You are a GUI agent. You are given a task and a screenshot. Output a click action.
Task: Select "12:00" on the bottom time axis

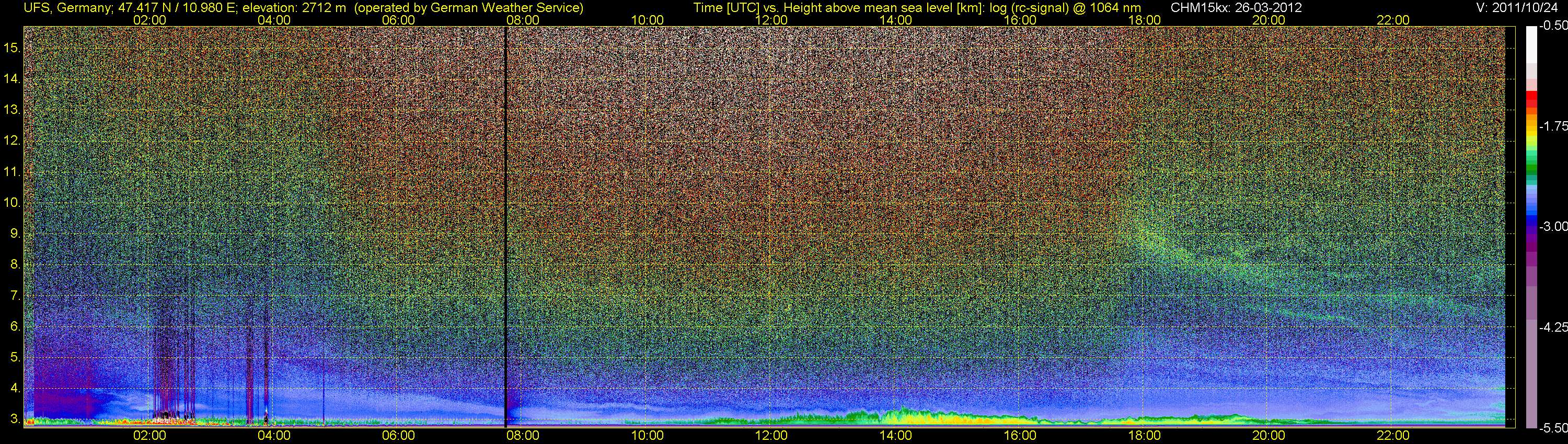coord(772,436)
